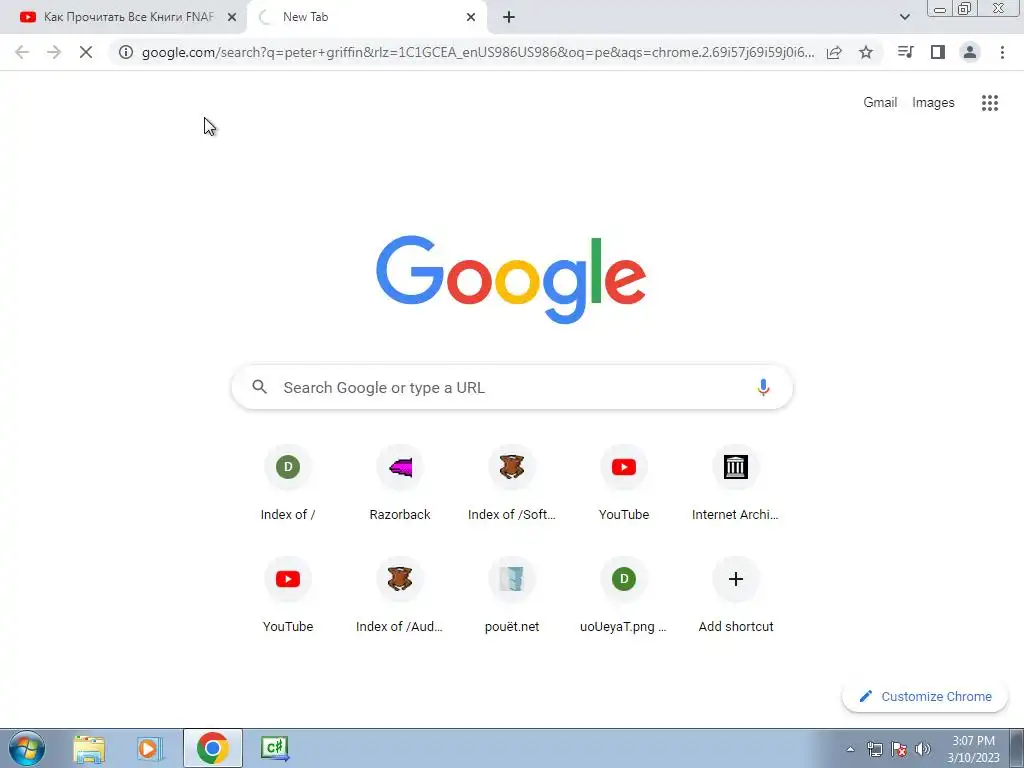Click Customize Chrome button

tap(925, 696)
